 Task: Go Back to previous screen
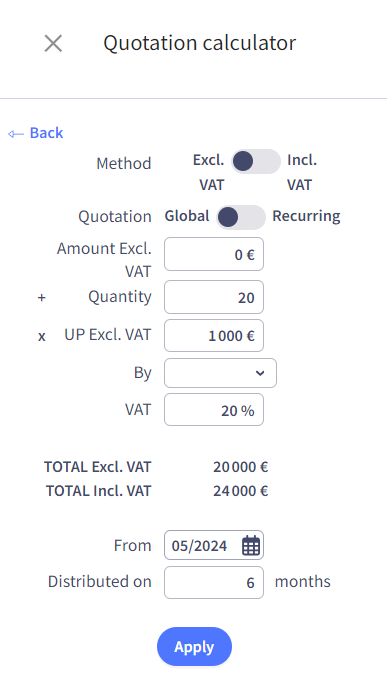36,133
